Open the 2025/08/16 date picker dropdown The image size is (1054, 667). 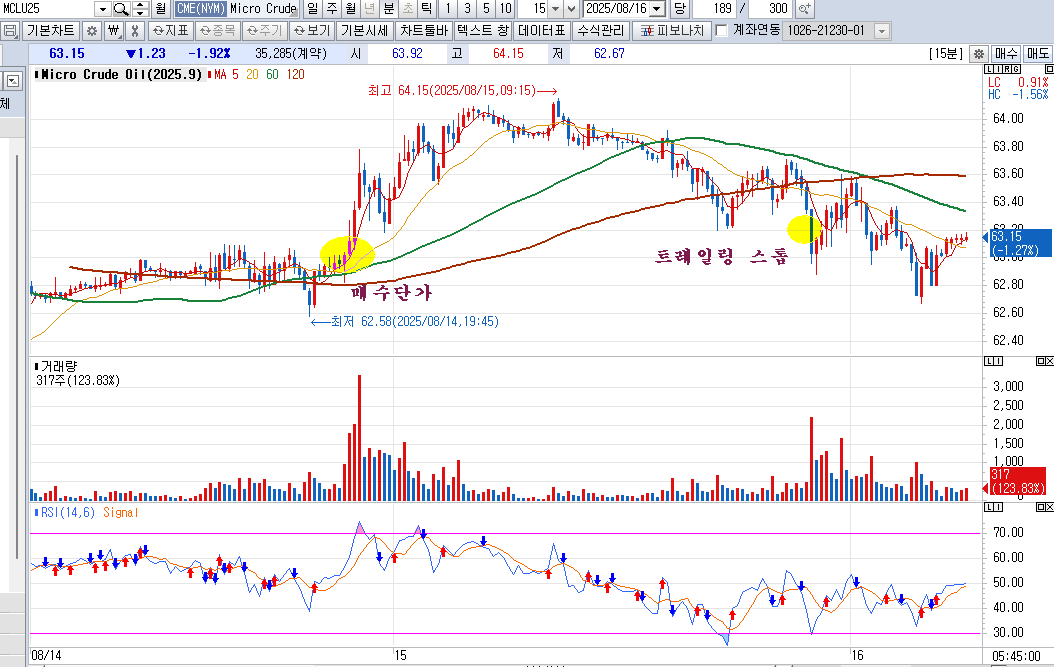click(x=658, y=9)
